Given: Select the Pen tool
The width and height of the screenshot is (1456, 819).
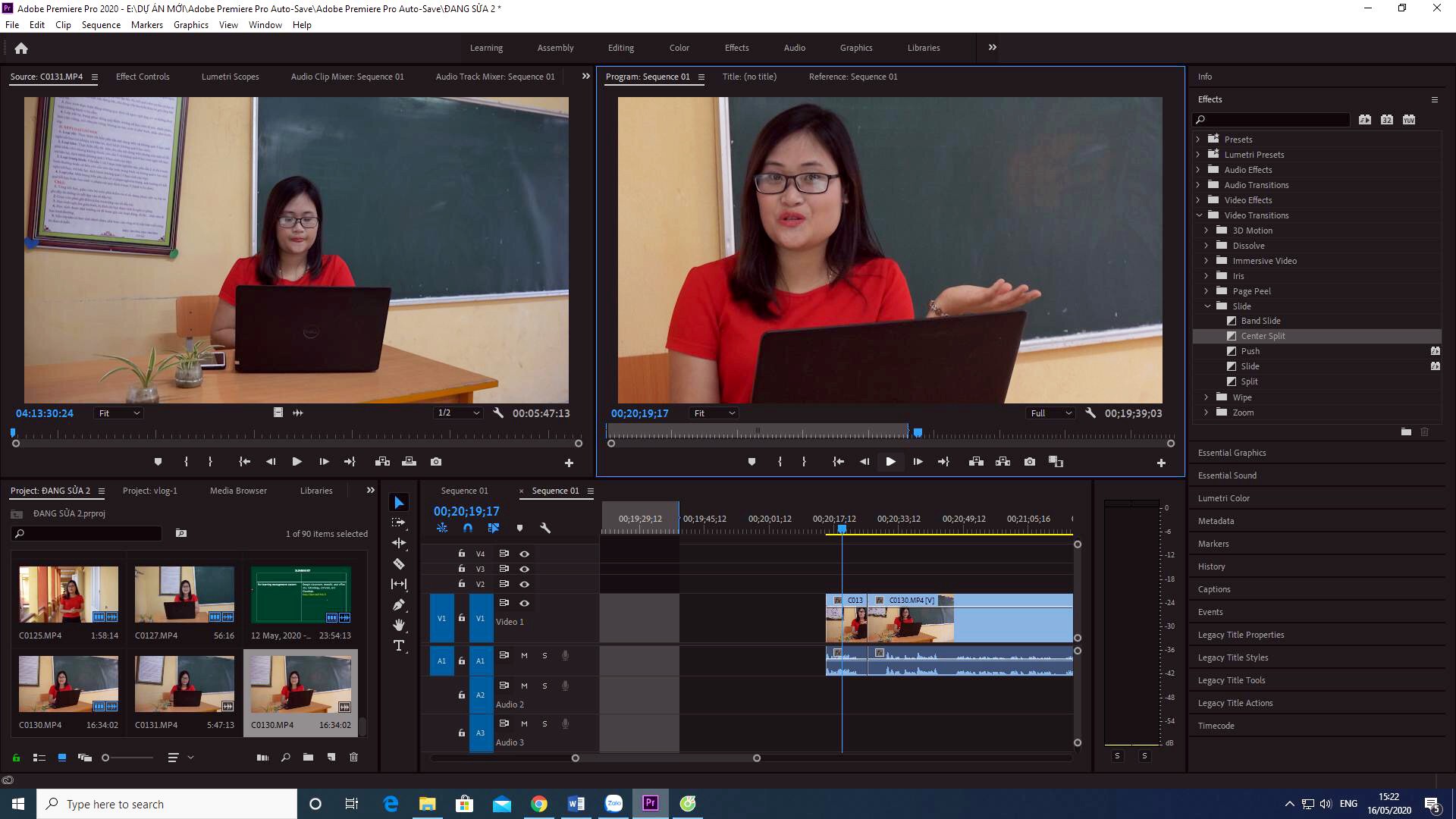Looking at the screenshot, I should tap(399, 604).
